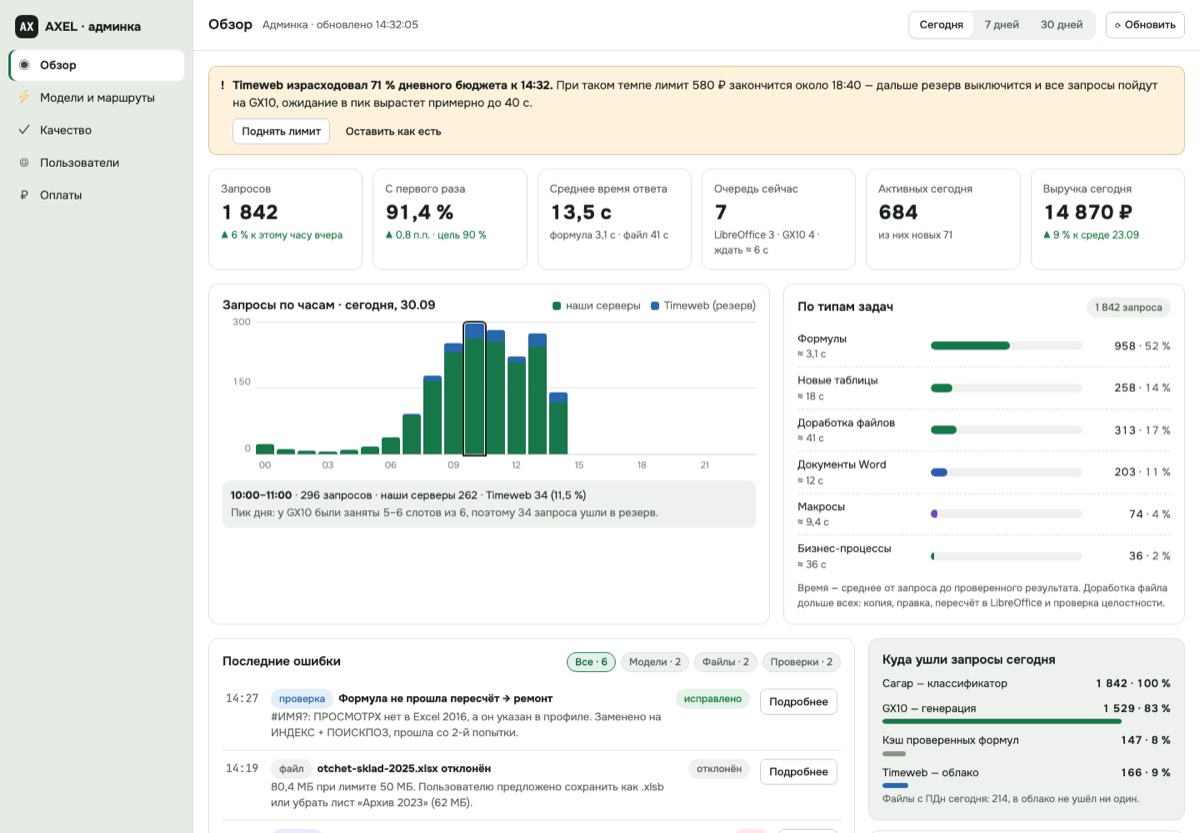1200x833 pixels.
Task: Click the С первого раза 91,4 % card
Action: (x=450, y=219)
